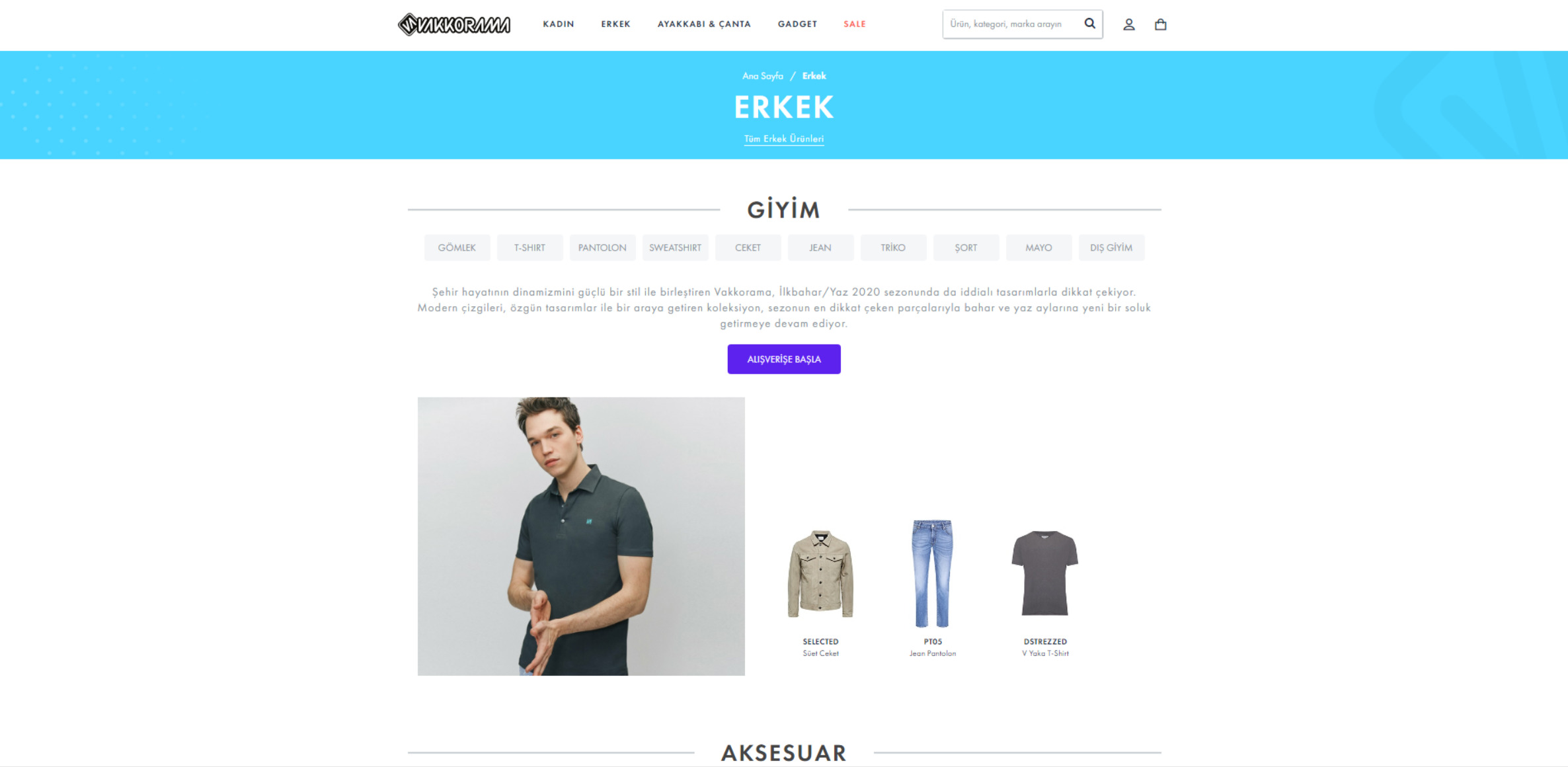Go to Ana Sayfa breadcrumb
Image resolution: width=1568 pixels, height=767 pixels.
pyautogui.click(x=762, y=76)
